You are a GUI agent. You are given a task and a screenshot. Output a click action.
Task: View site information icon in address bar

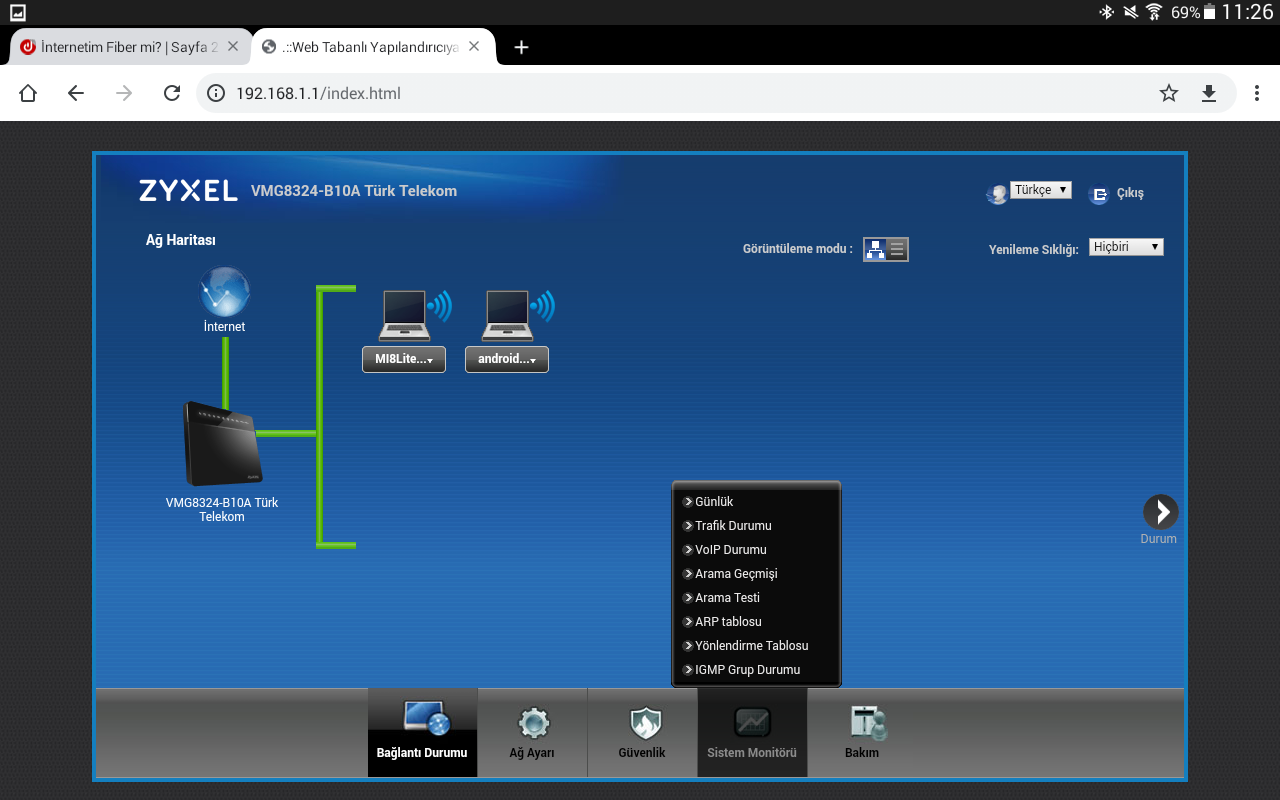point(216,93)
